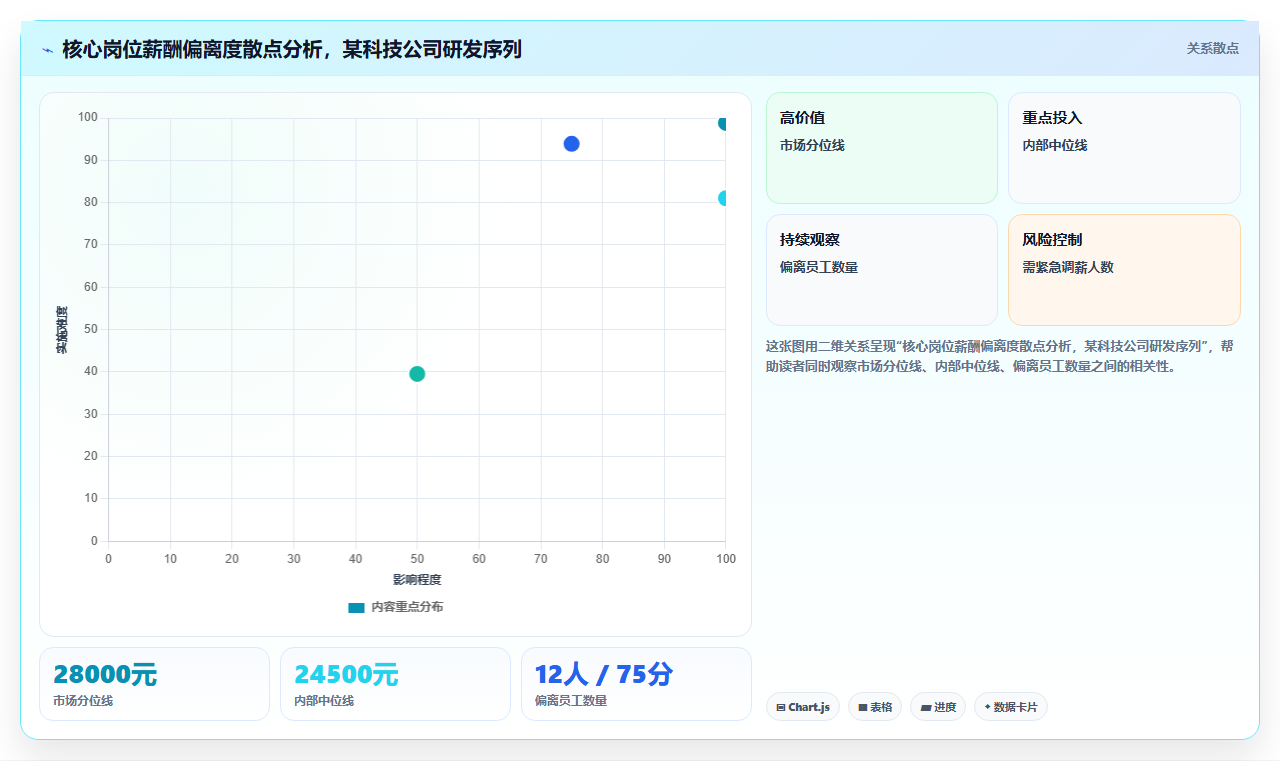Click the 24500元 internal median stat card

point(395,684)
